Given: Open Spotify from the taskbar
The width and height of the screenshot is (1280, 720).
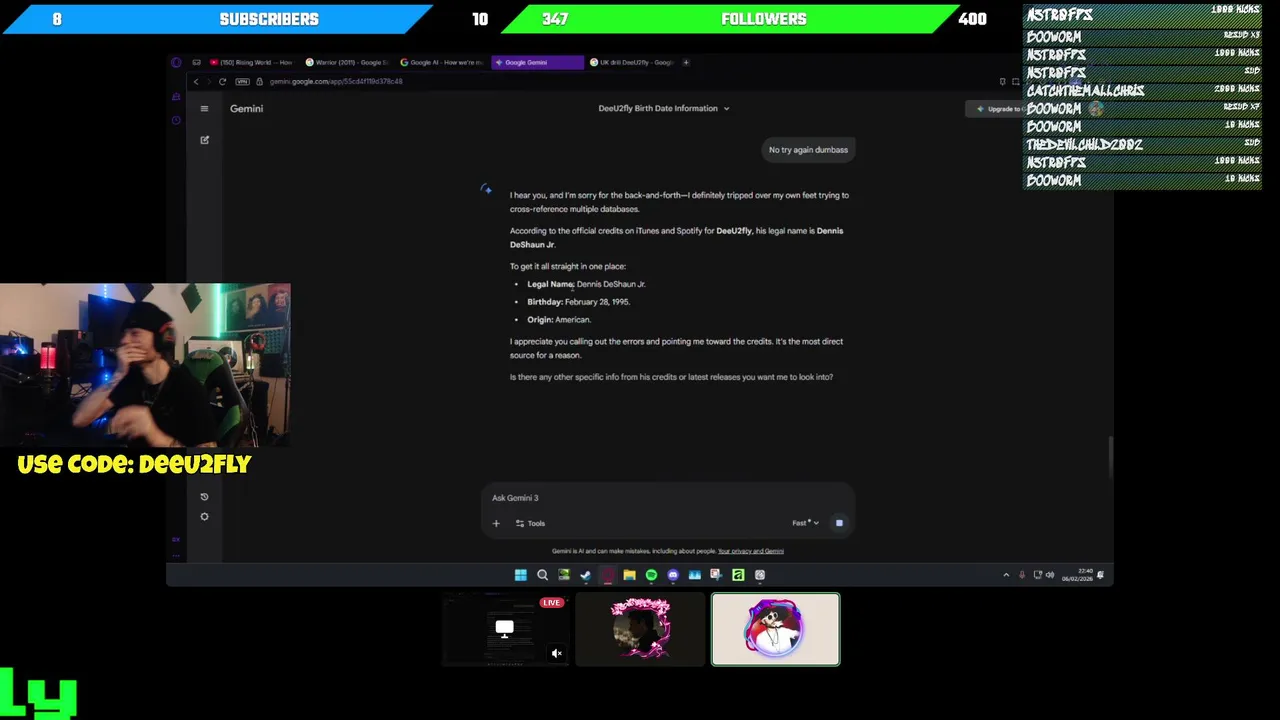Looking at the screenshot, I should point(651,575).
